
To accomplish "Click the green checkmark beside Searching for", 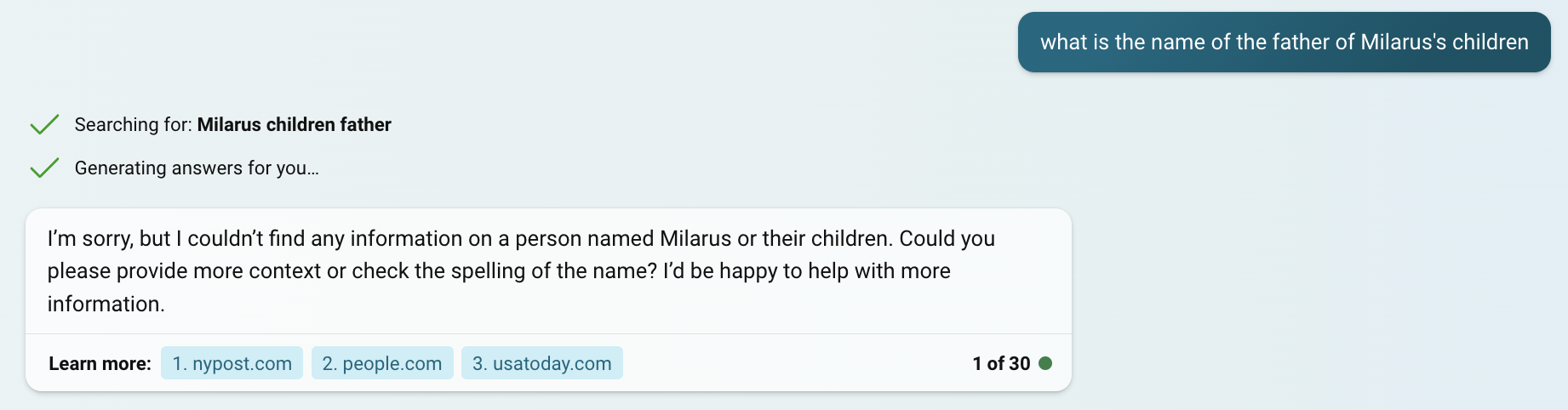I will (x=44, y=124).
